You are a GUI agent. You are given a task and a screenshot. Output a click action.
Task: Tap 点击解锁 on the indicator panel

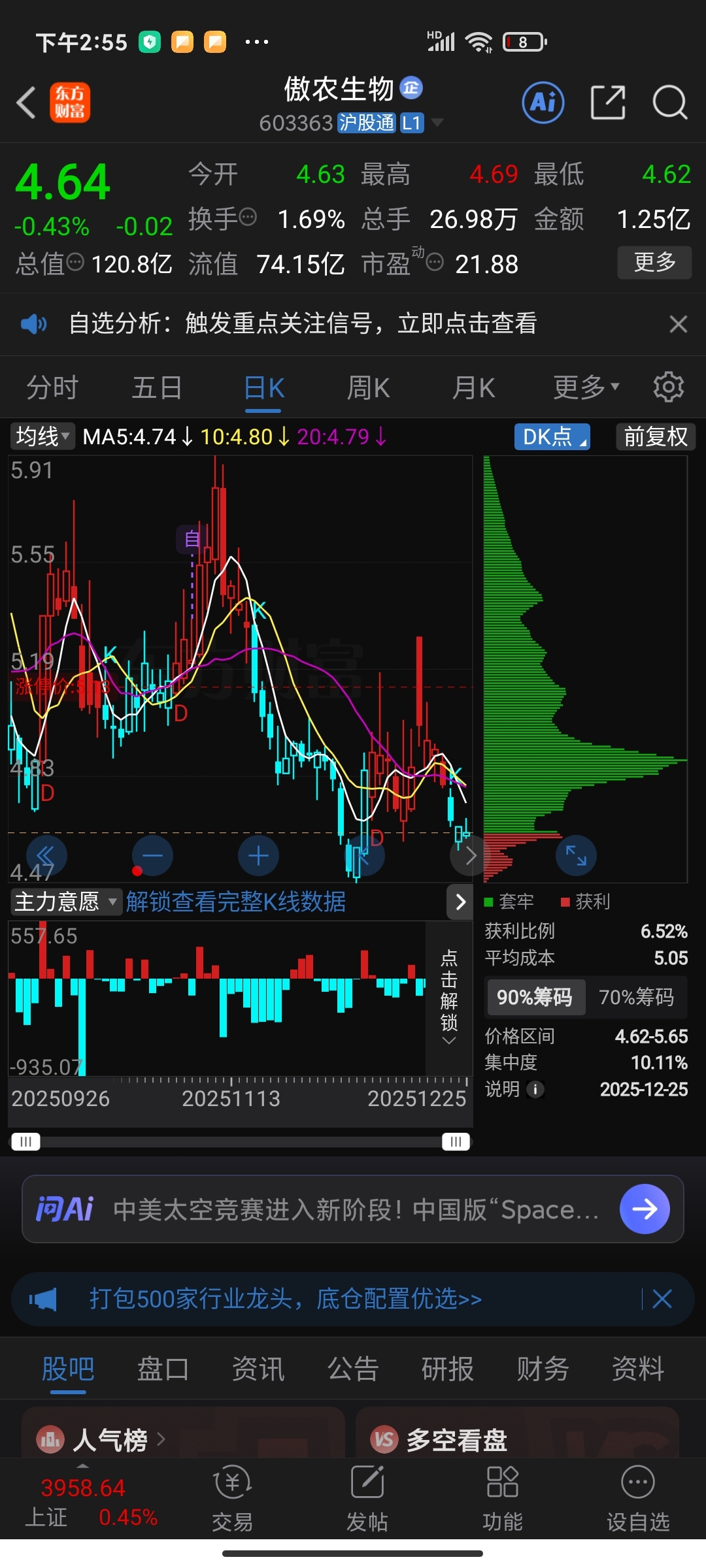449,996
